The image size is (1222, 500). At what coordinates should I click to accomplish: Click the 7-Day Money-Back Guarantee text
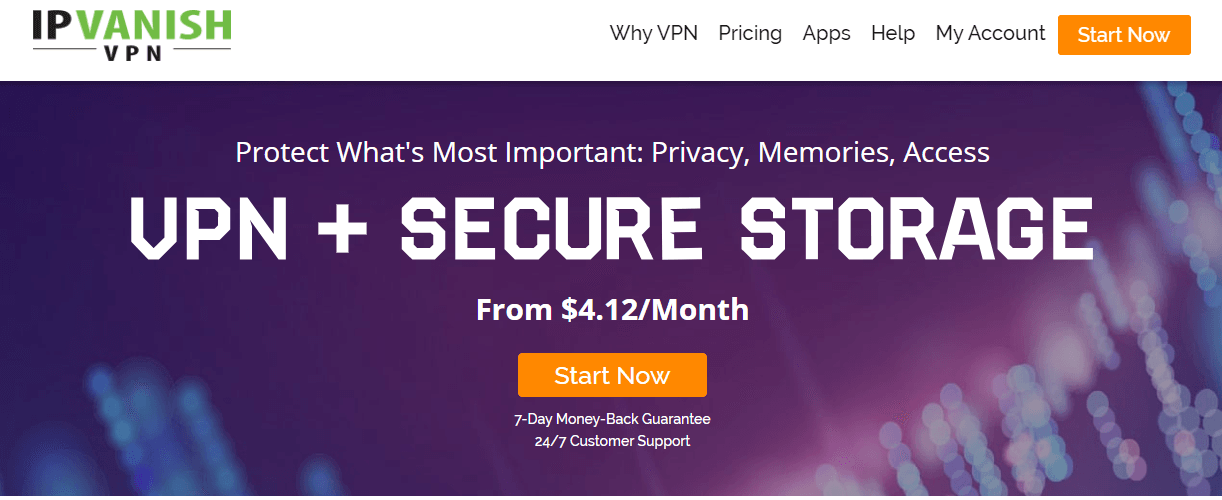(612, 419)
